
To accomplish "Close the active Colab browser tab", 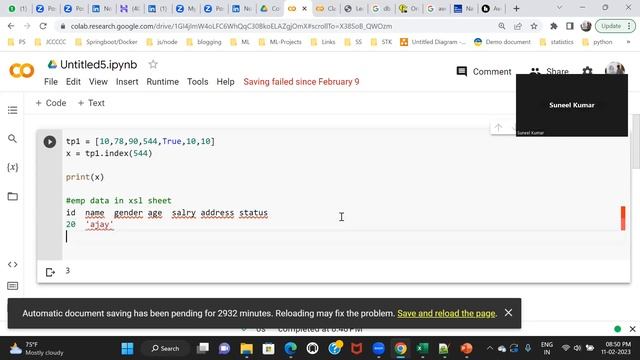I will point(304,9).
